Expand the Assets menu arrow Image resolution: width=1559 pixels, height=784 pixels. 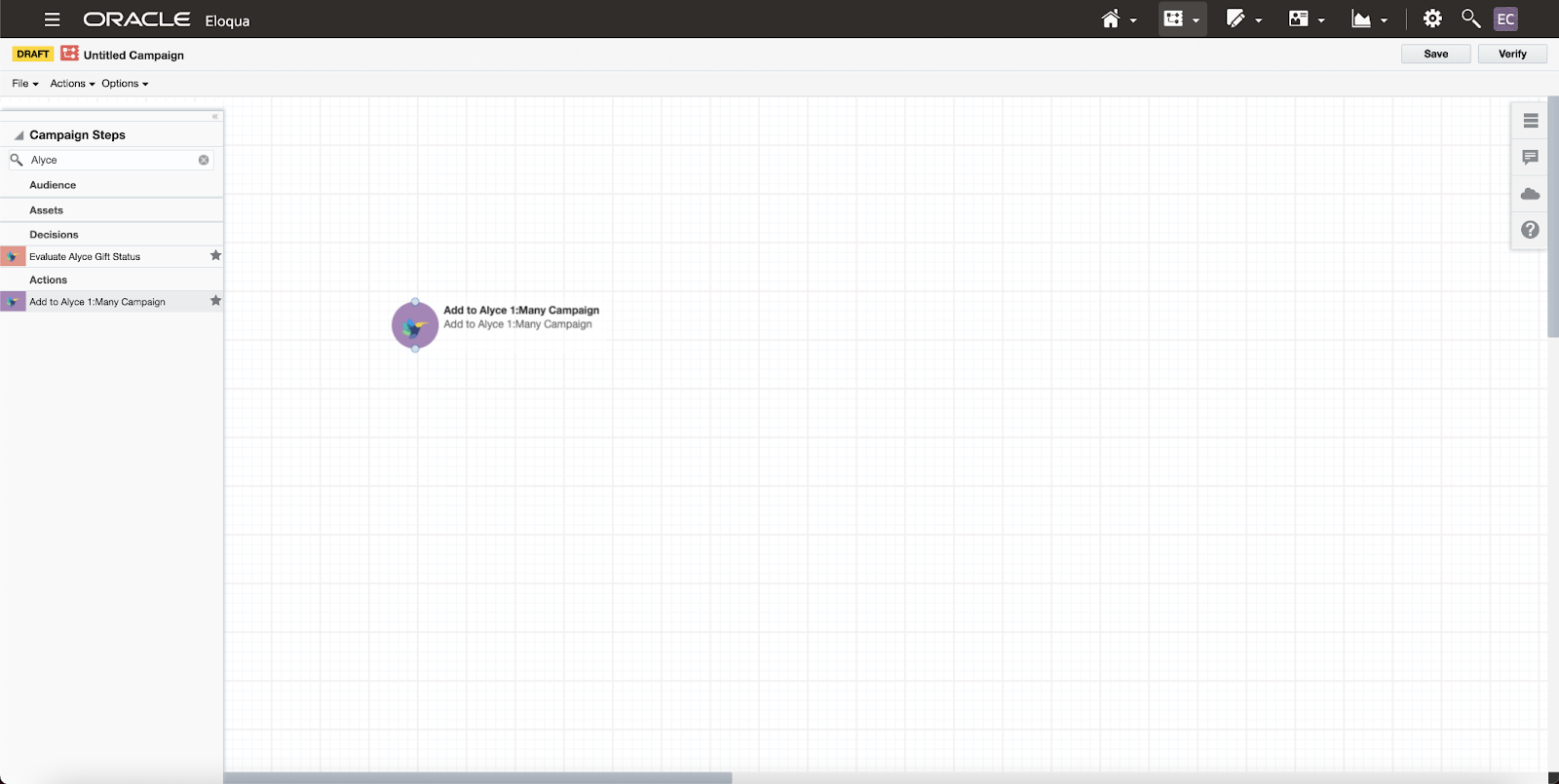coord(1259,20)
